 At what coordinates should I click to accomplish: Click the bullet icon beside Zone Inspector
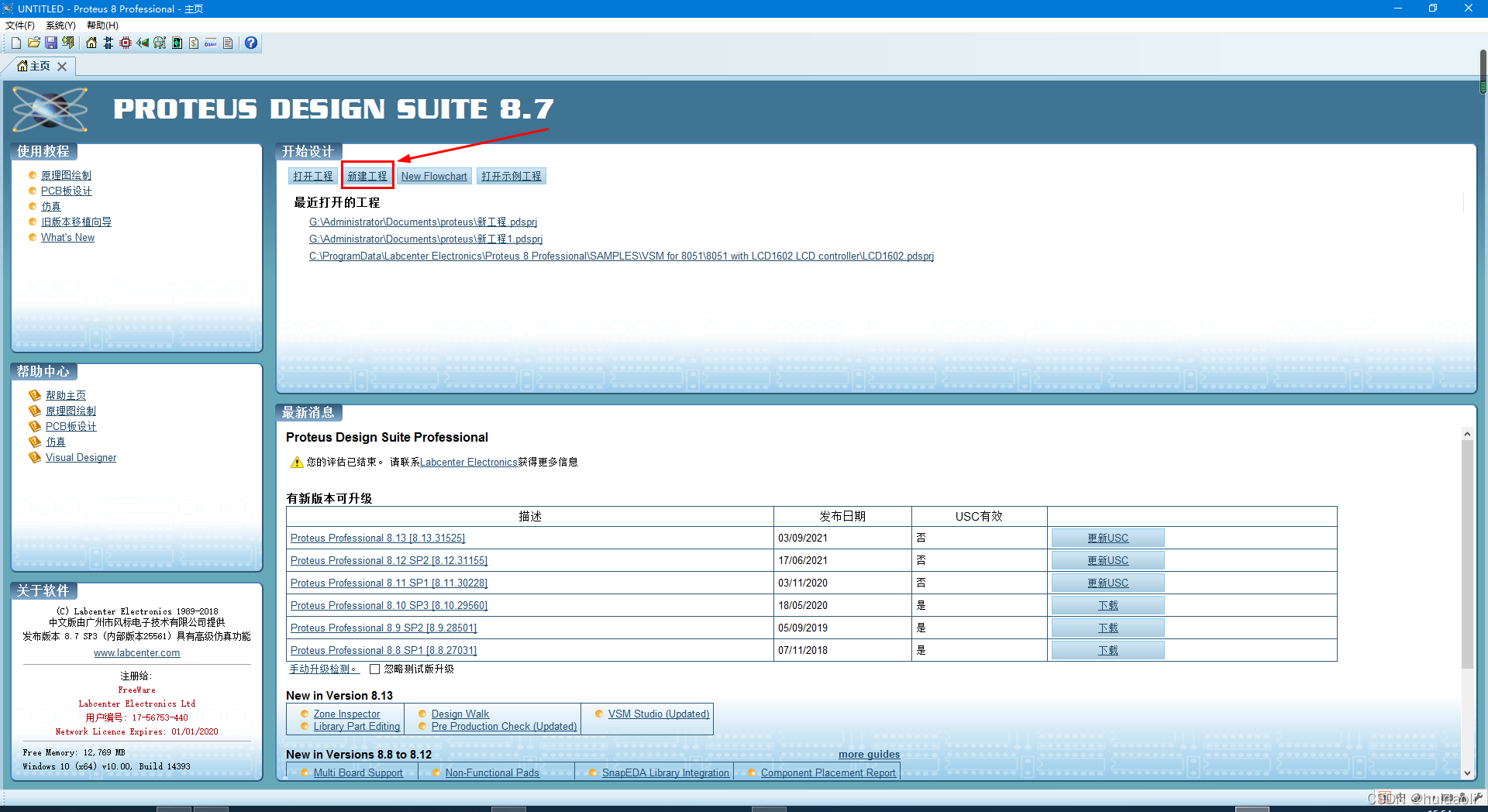(304, 714)
